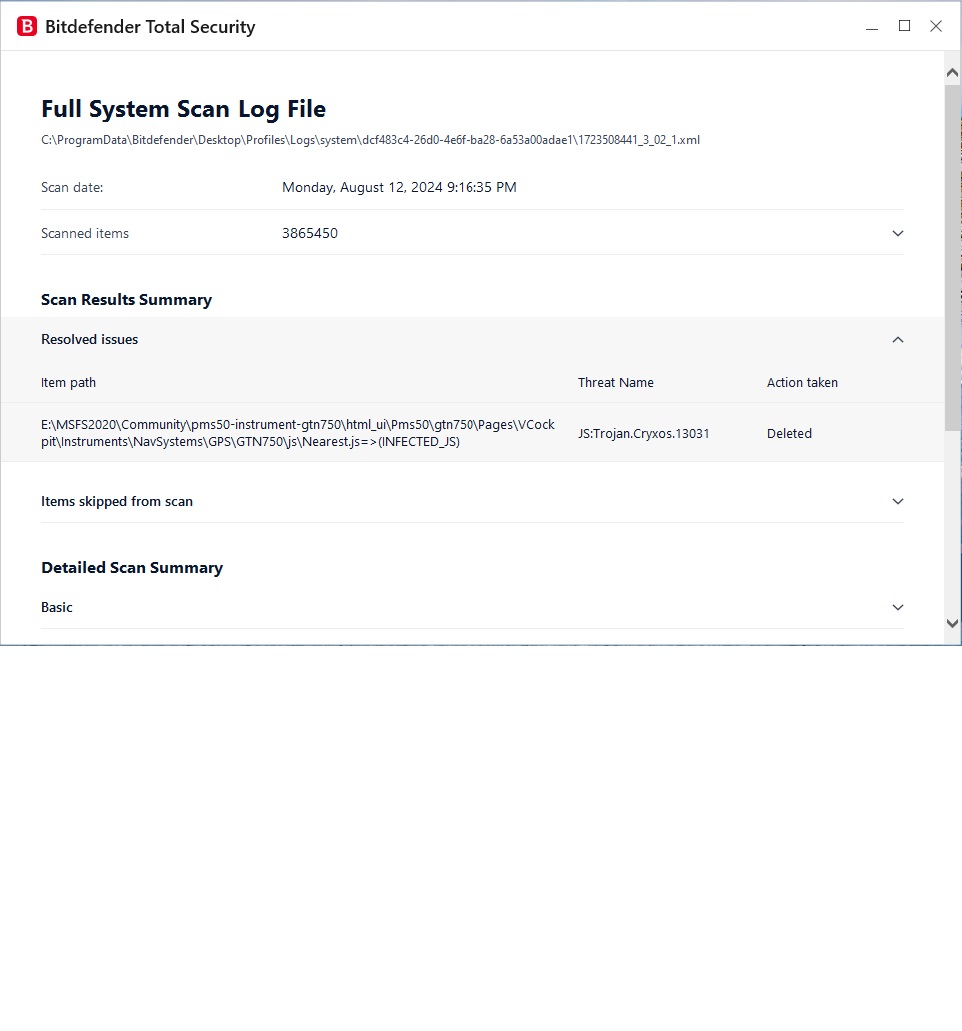Click the Bitdefender red B logo icon
The height and width of the screenshot is (1031, 962).
point(27,26)
